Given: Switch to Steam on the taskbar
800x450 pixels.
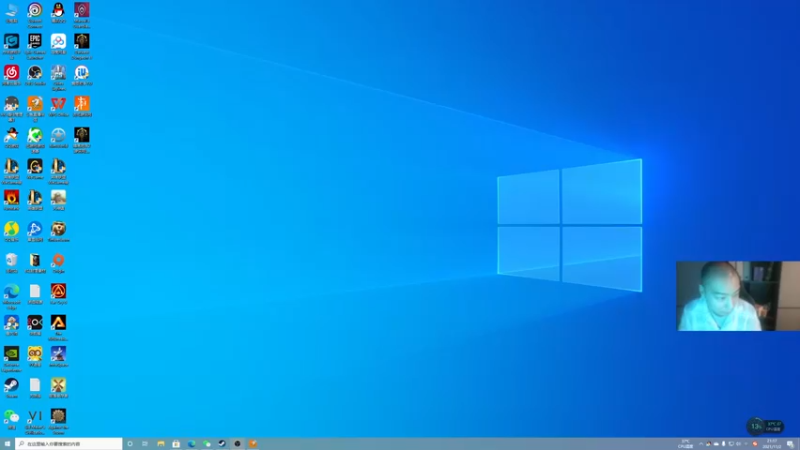Looking at the screenshot, I should point(222,444).
